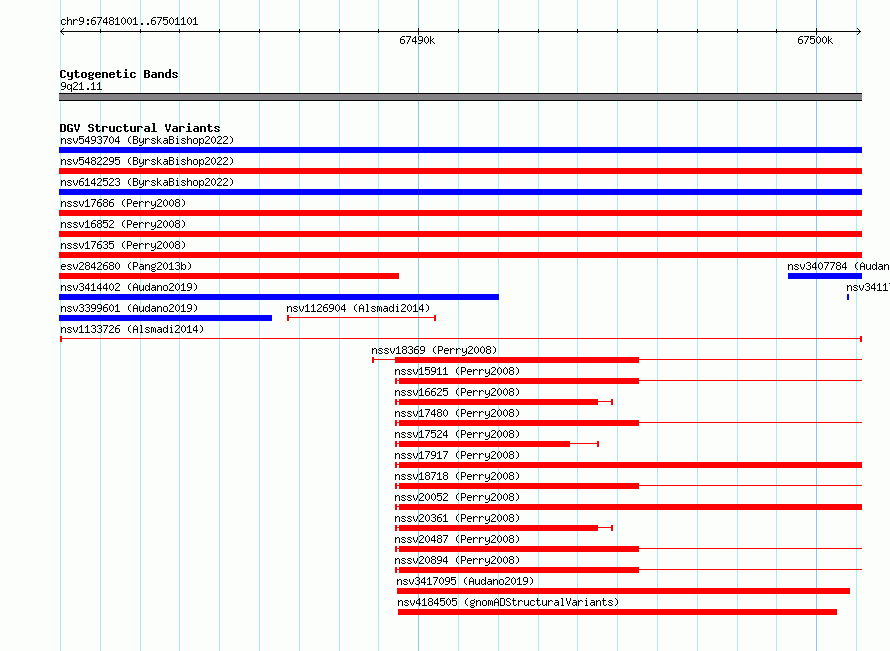
Task: Open the nssv17524 (Perry2008) label
Action: pyautogui.click(x=457, y=434)
